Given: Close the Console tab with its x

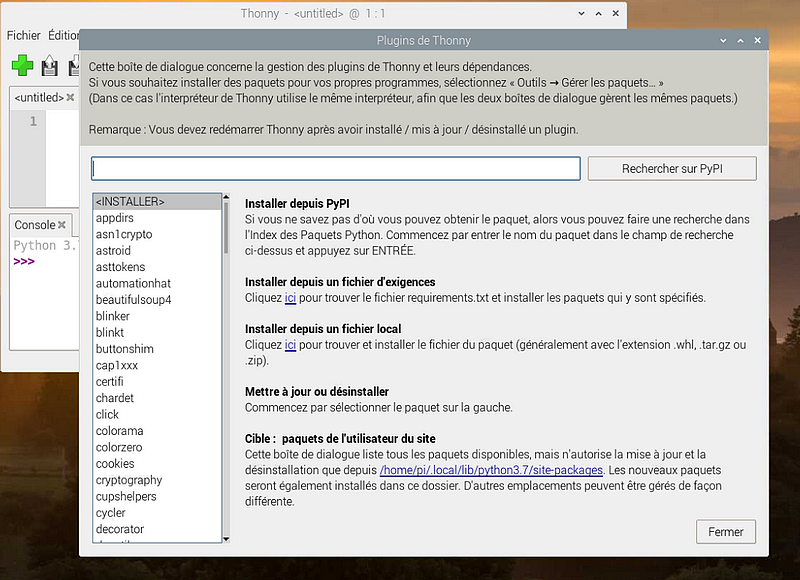Looking at the screenshot, I should coord(62,224).
